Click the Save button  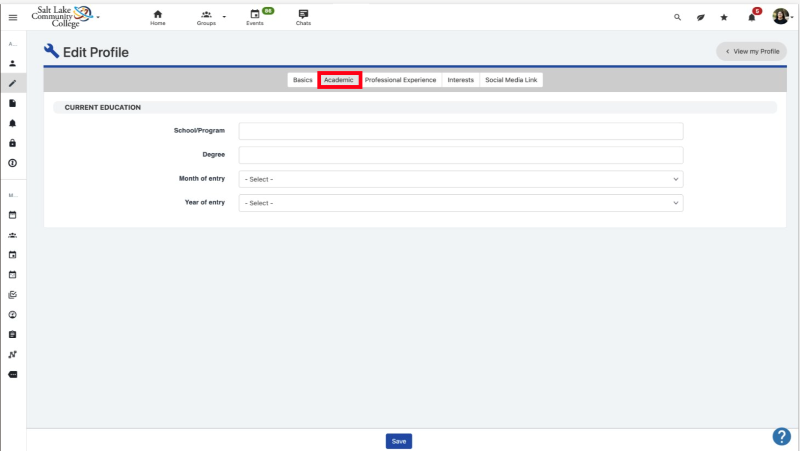398,441
